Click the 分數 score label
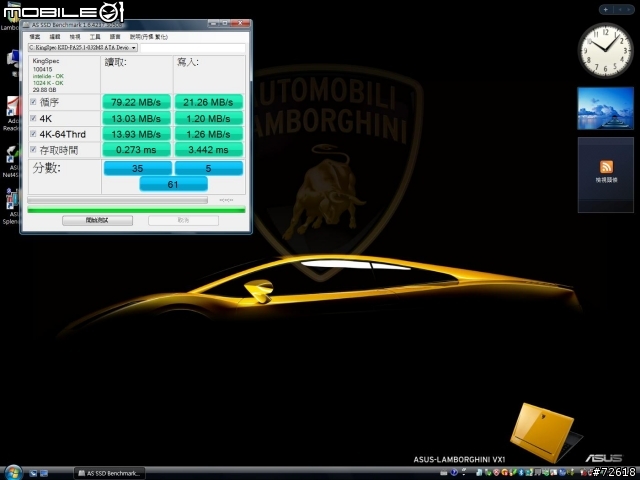Image resolution: width=640 pixels, height=480 pixels. (47, 168)
